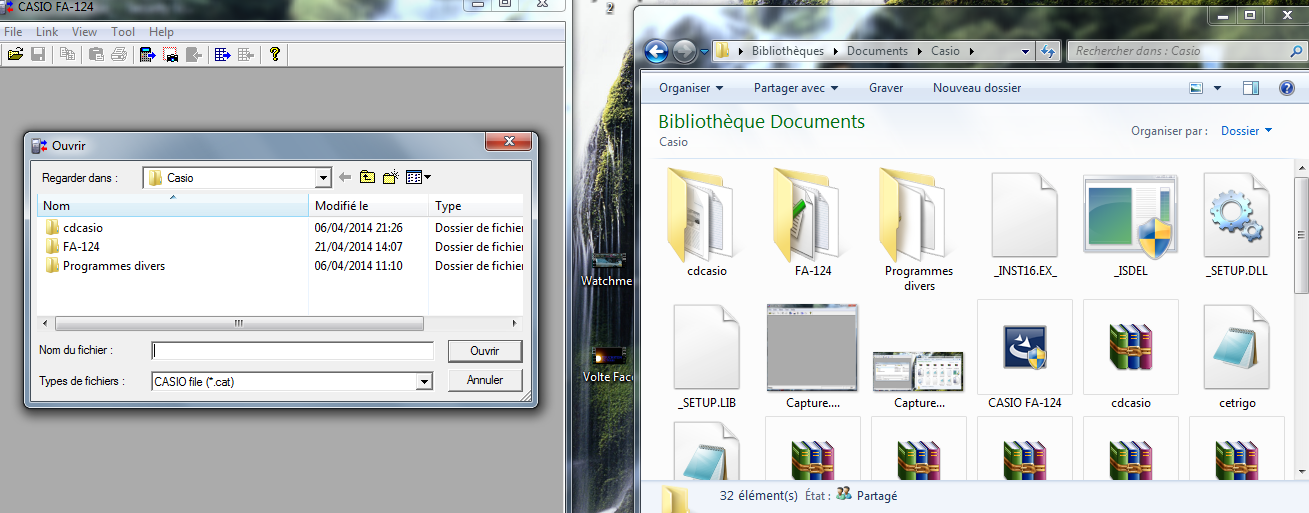Open the File menu in FA-124
This screenshot has width=1309, height=513.
tap(13, 32)
